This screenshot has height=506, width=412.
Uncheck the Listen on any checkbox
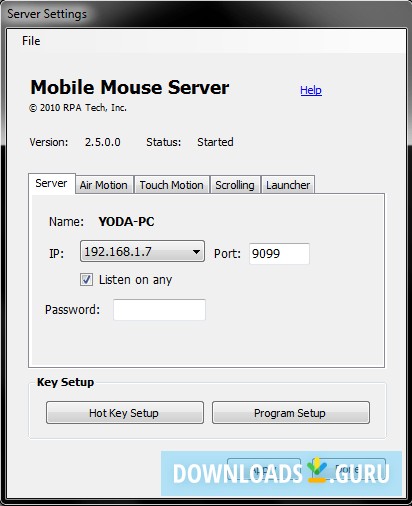pyautogui.click(x=86, y=280)
